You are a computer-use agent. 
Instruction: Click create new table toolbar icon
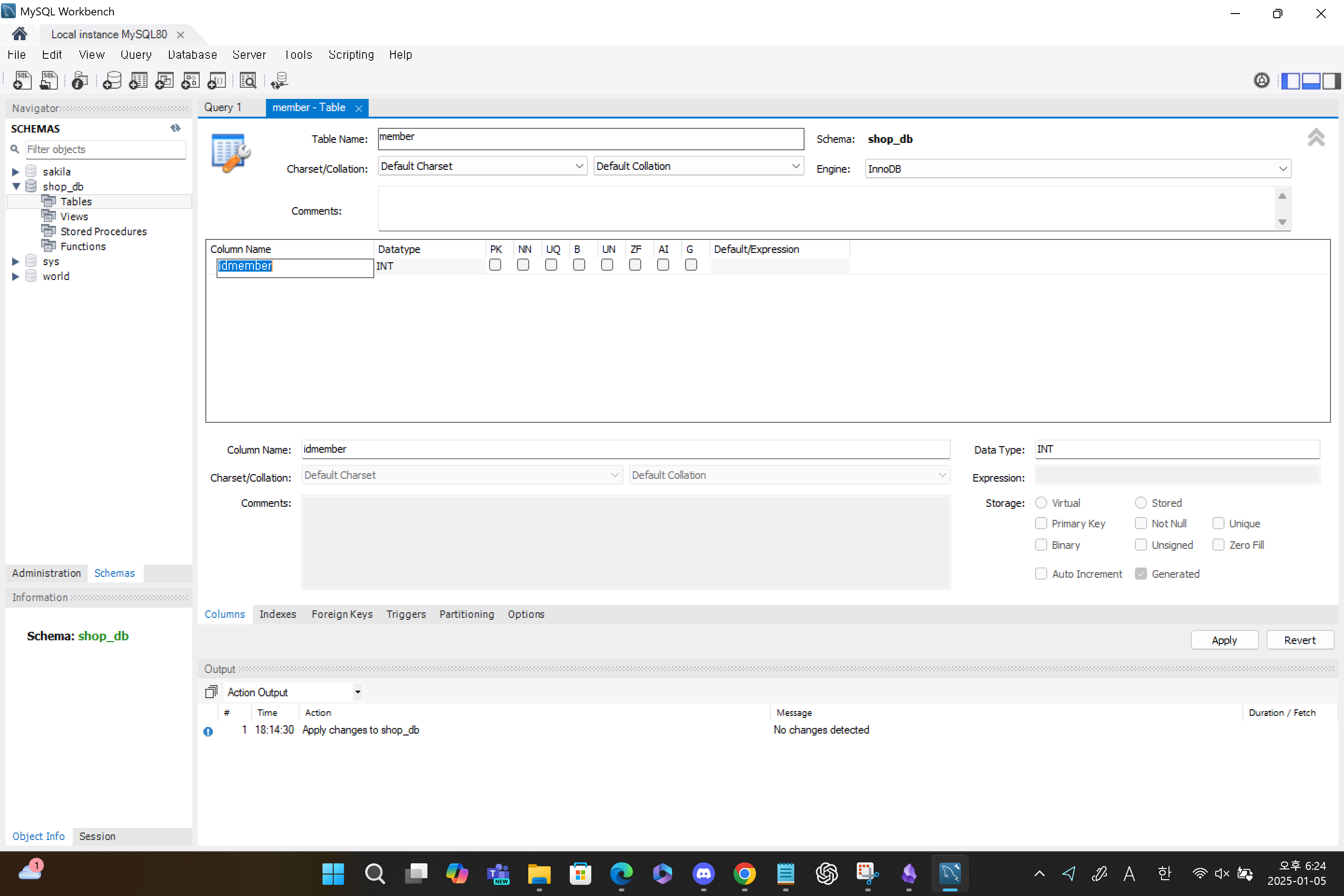pos(138,81)
